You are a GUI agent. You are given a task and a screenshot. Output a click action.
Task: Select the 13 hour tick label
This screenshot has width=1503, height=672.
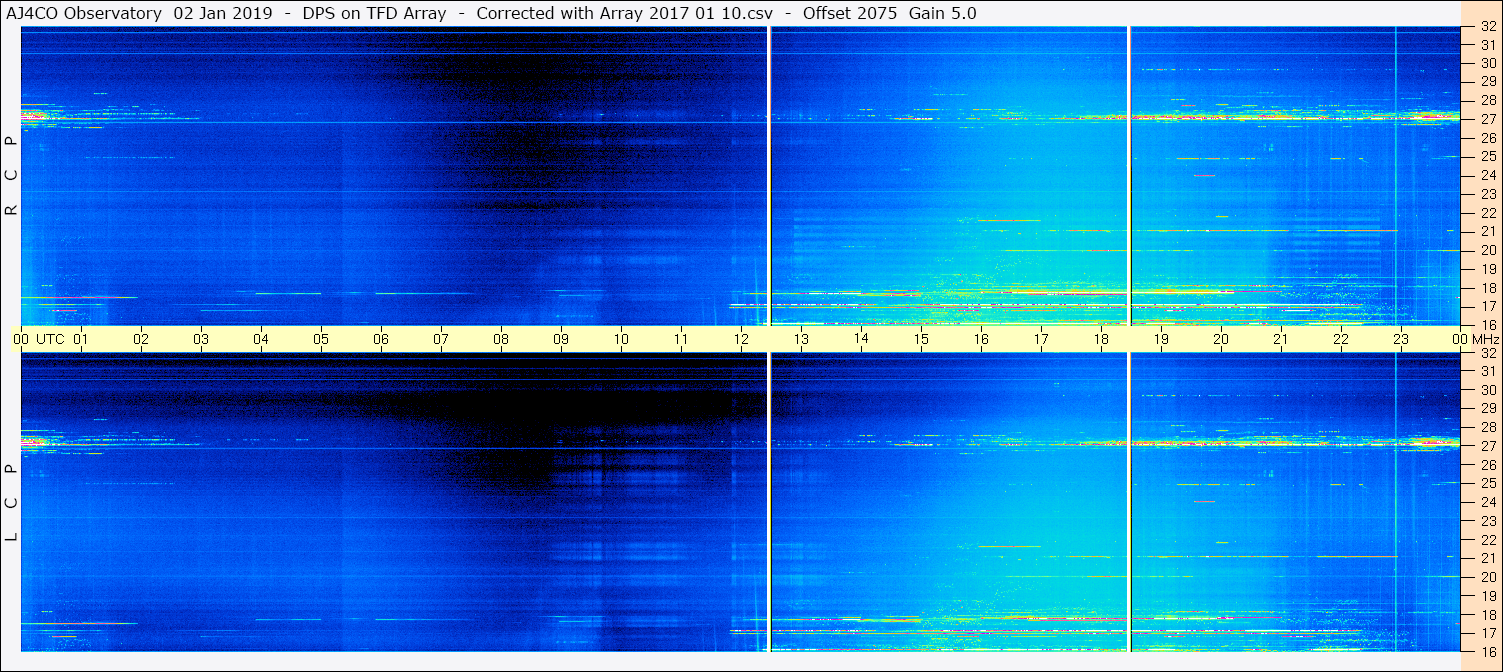coord(801,339)
